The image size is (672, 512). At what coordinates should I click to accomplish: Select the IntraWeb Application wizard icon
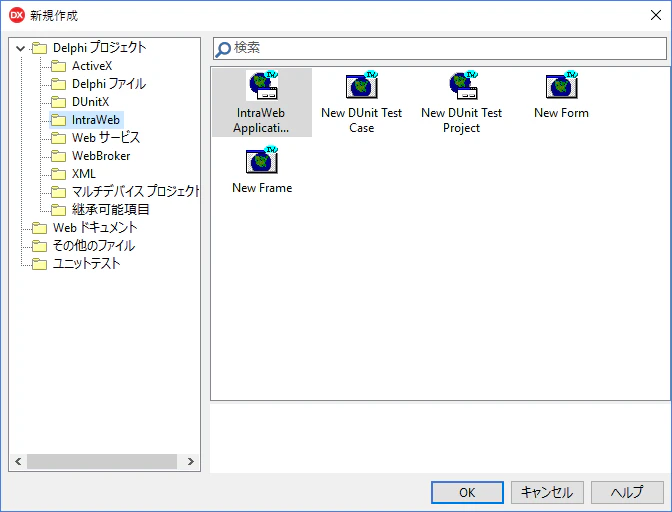tap(262, 85)
